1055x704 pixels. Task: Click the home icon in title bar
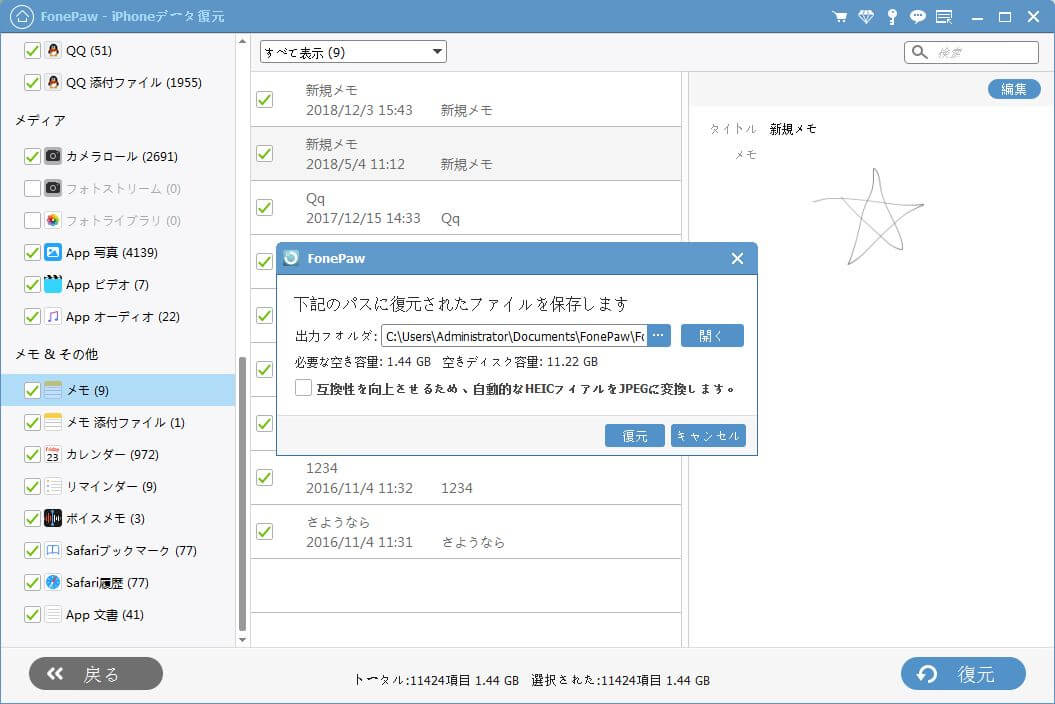click(x=22, y=16)
